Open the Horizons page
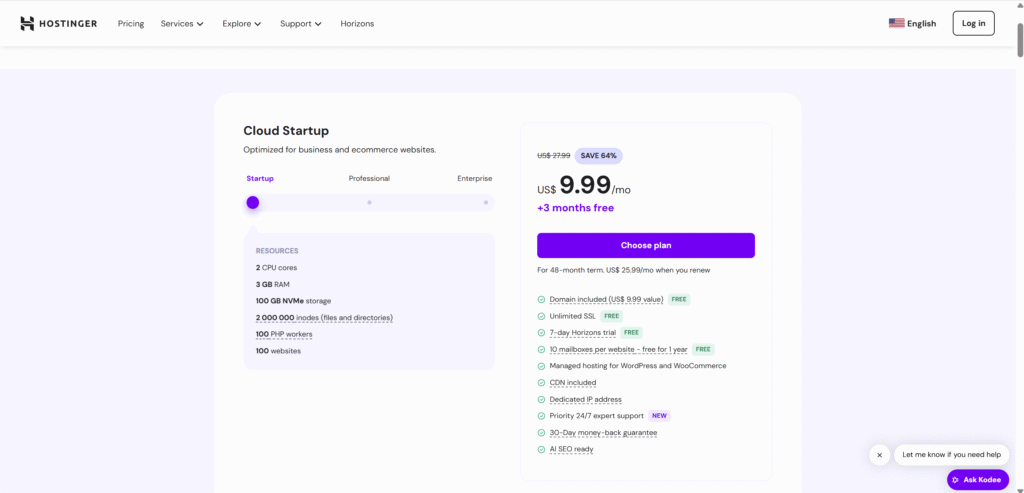The width and height of the screenshot is (1024, 493). 357,24
